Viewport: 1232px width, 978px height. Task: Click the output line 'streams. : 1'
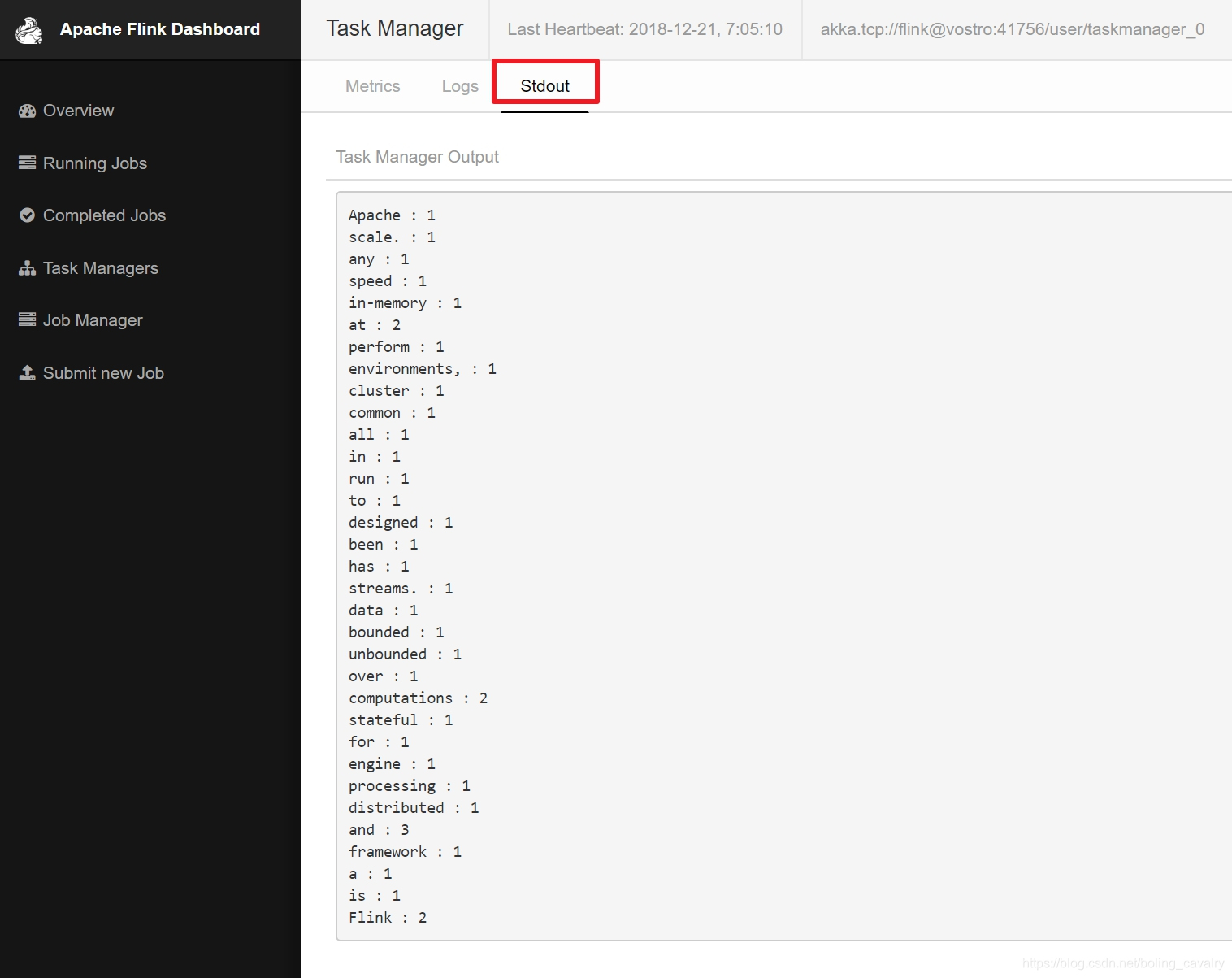coord(401,589)
